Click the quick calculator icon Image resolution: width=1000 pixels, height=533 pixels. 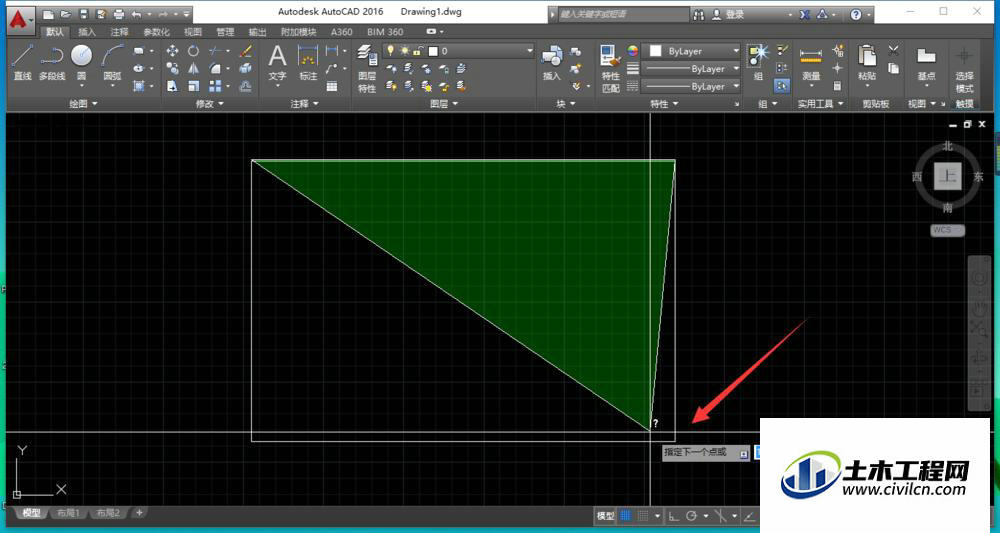click(837, 85)
